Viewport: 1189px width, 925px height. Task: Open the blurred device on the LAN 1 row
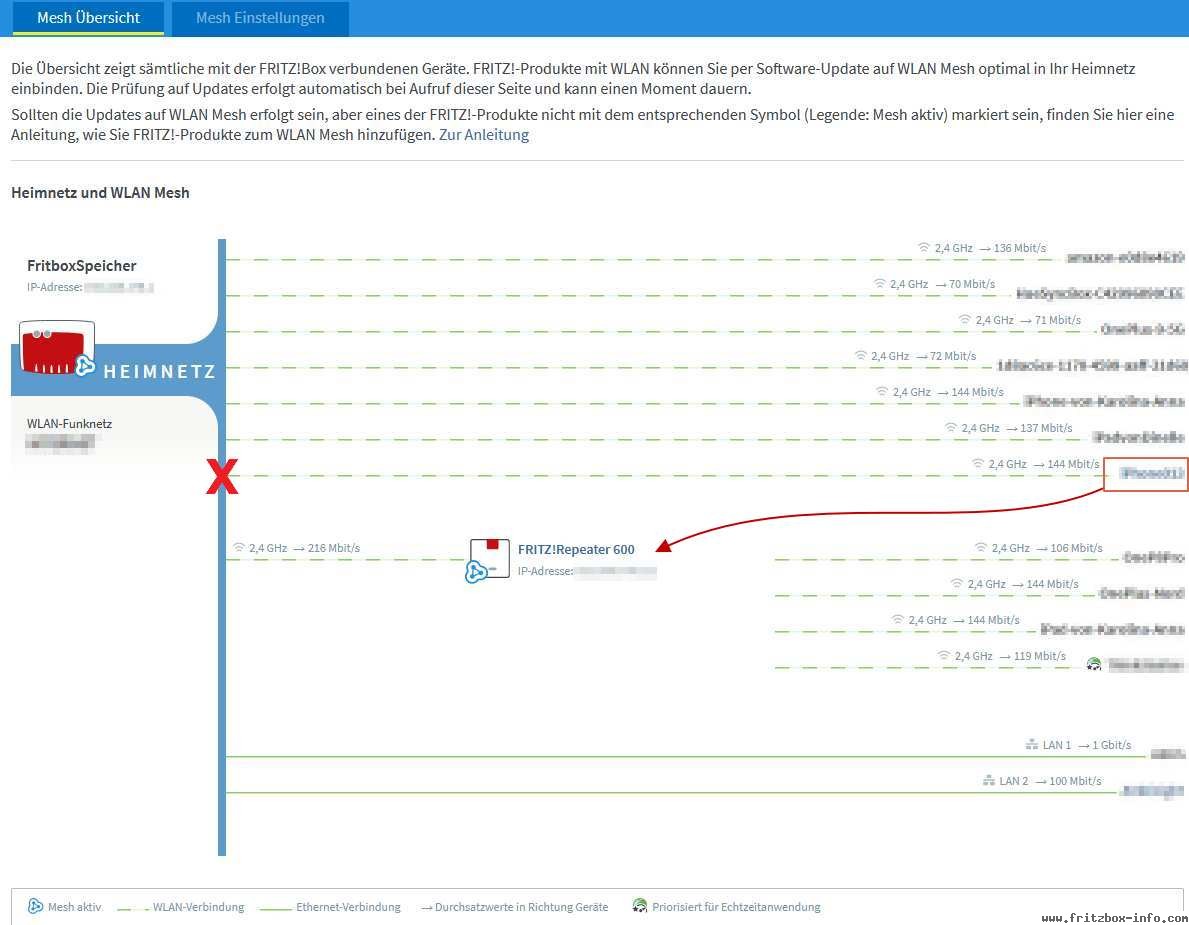[1168, 754]
